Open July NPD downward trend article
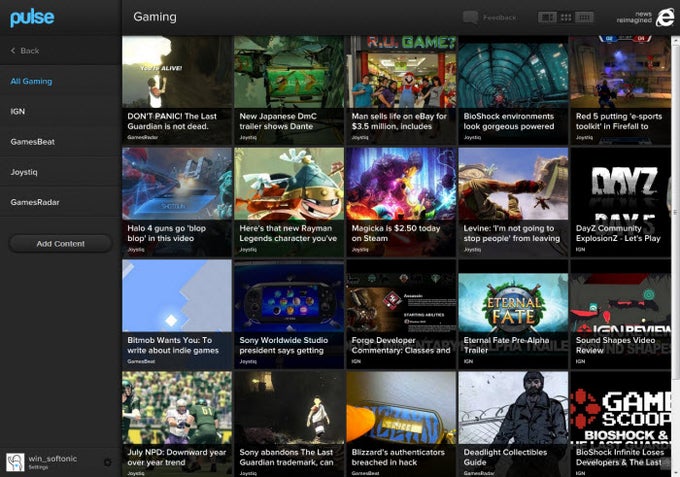Screen dimensions: 680x477 [177, 424]
